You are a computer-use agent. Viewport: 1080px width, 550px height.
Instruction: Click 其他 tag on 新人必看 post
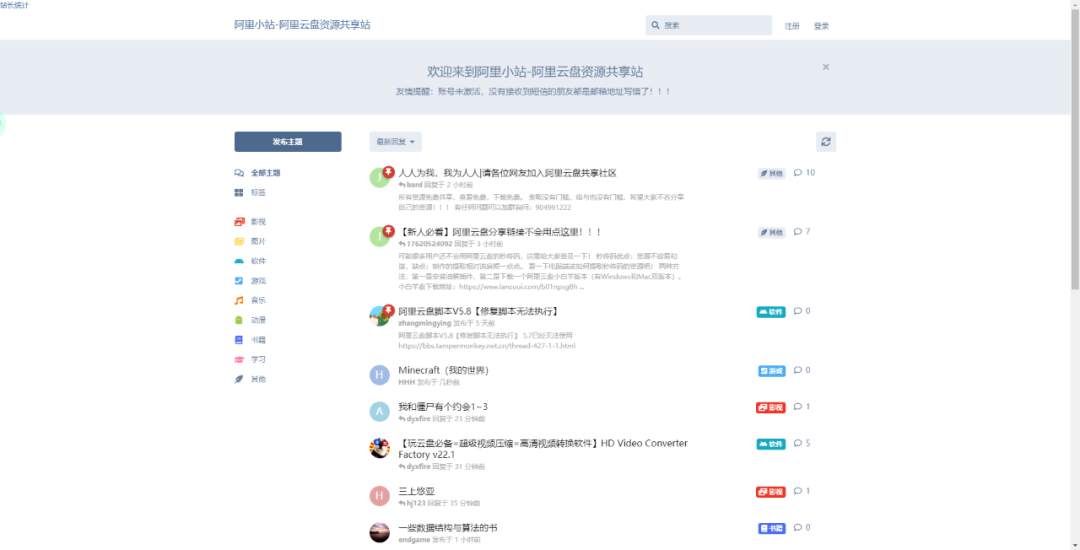tap(771, 233)
